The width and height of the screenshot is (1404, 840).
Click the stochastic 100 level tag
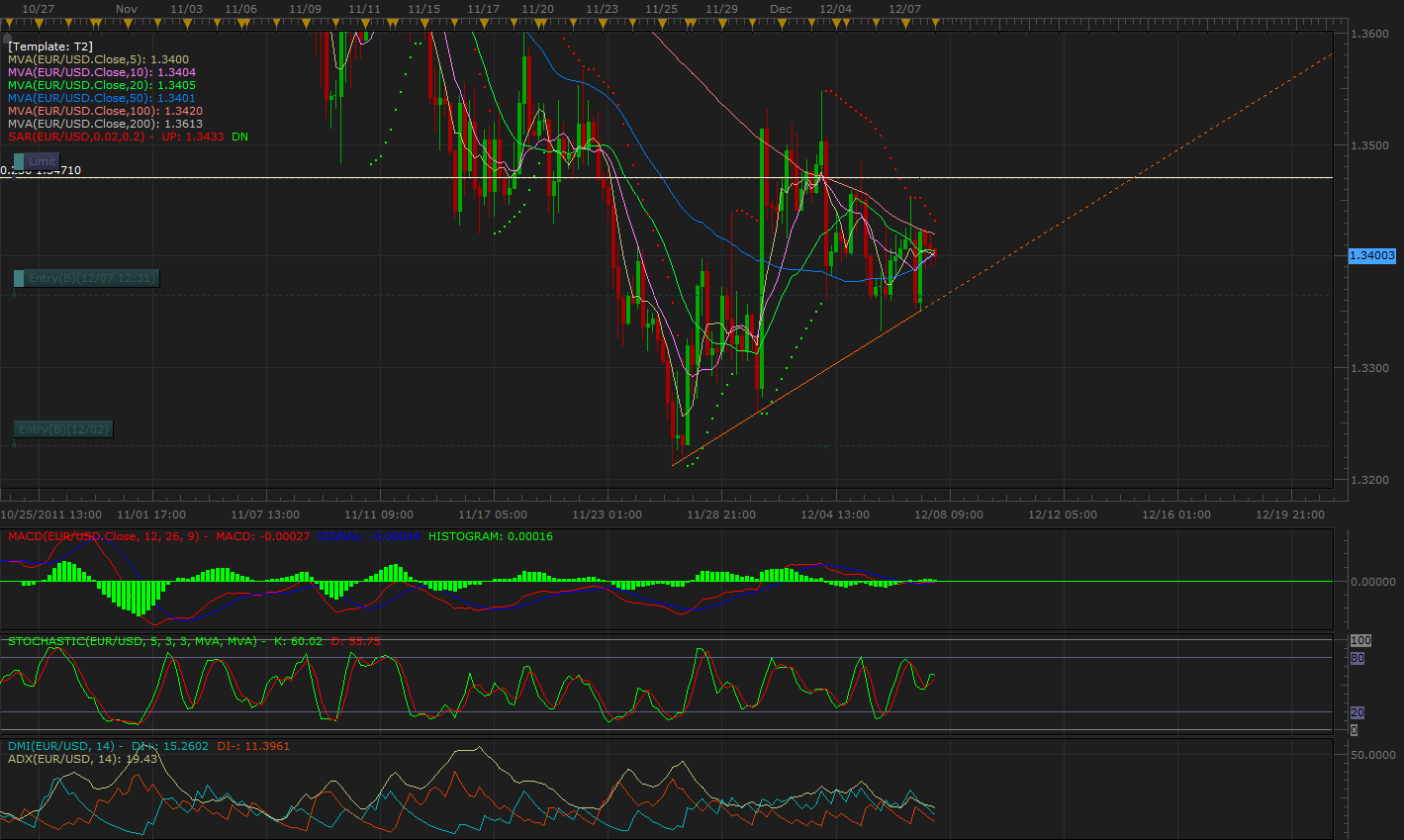click(1359, 641)
